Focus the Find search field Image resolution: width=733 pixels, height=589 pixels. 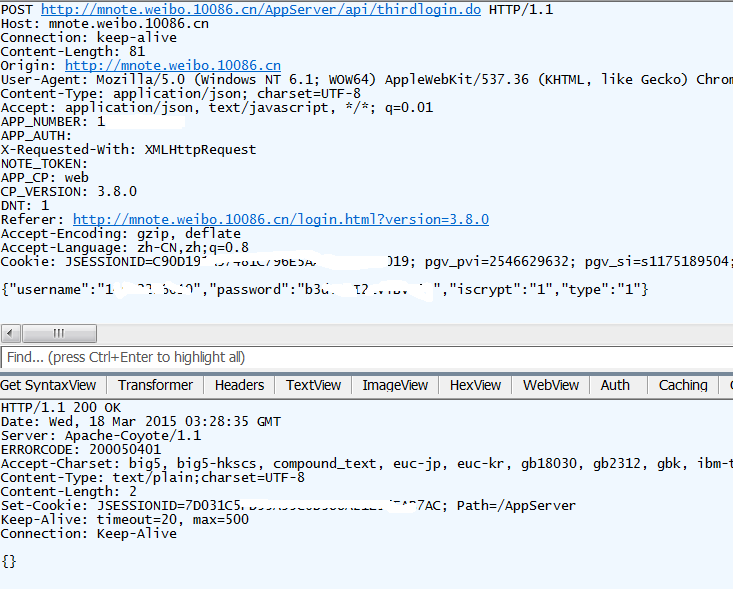(x=367, y=358)
